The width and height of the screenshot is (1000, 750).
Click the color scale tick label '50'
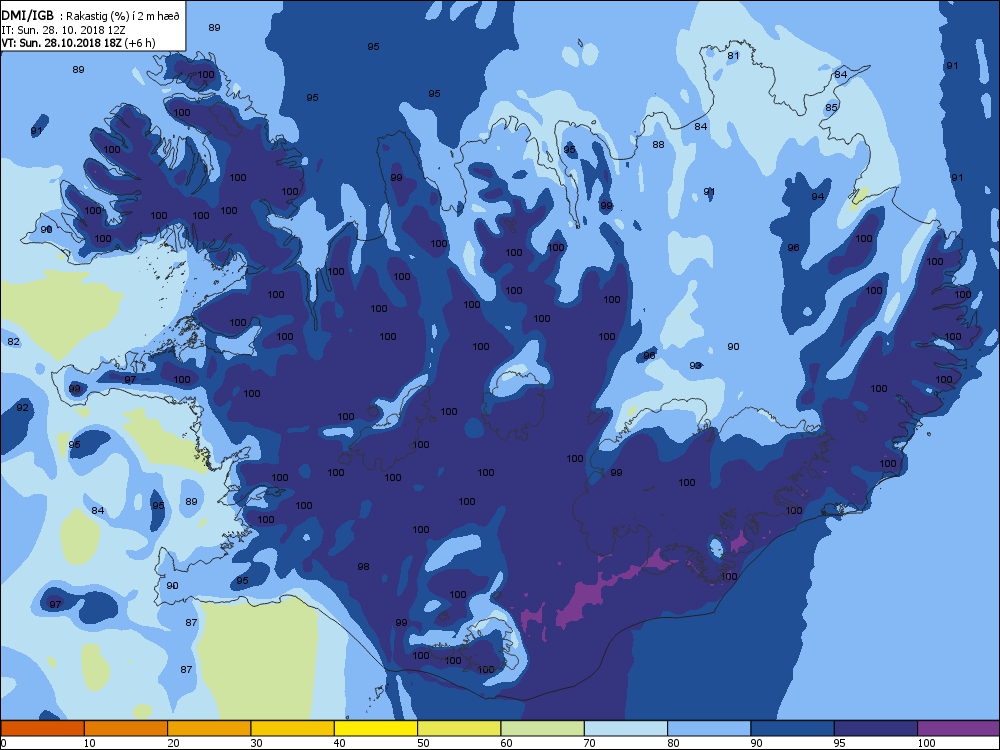pos(423,743)
